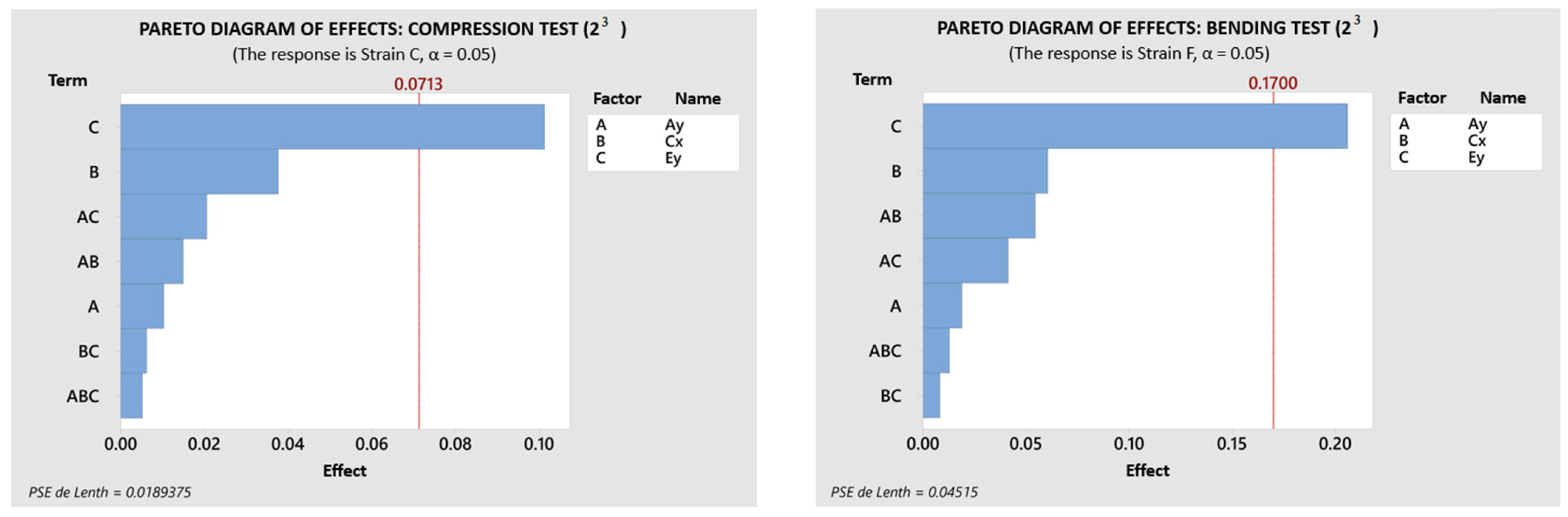The height and width of the screenshot is (517, 1568).
Task: Click the Term heading above the bending chart
Action: (872, 79)
